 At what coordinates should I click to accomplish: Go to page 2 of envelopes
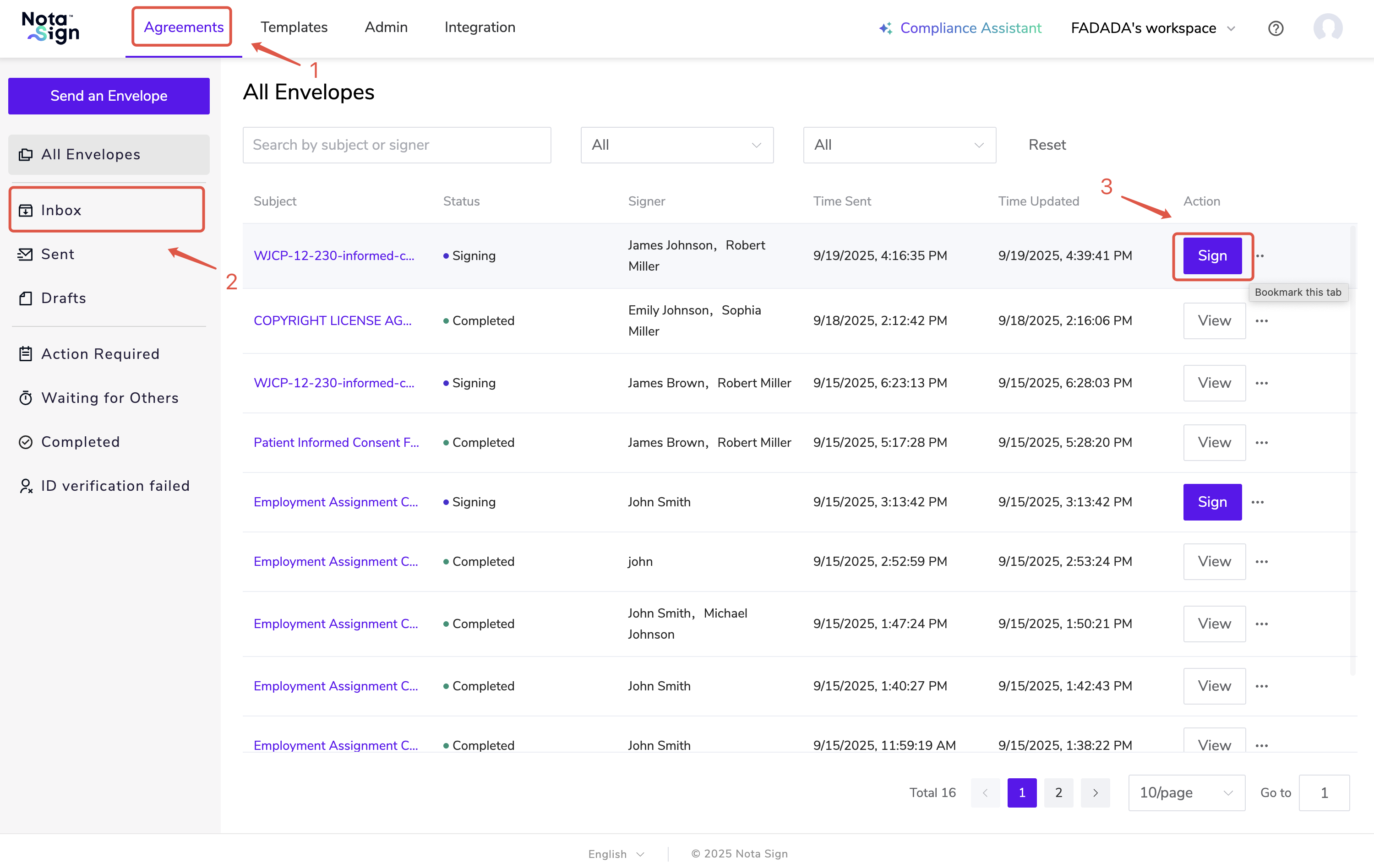click(x=1058, y=792)
